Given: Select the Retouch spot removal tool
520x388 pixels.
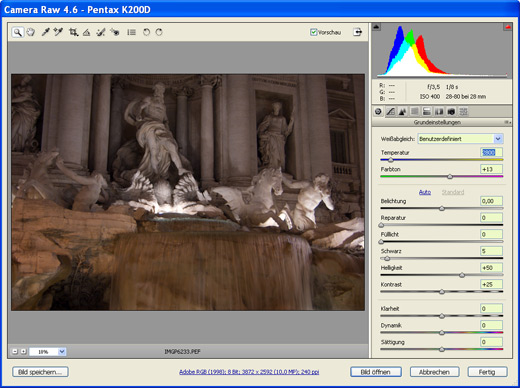Looking at the screenshot, I should point(101,32).
